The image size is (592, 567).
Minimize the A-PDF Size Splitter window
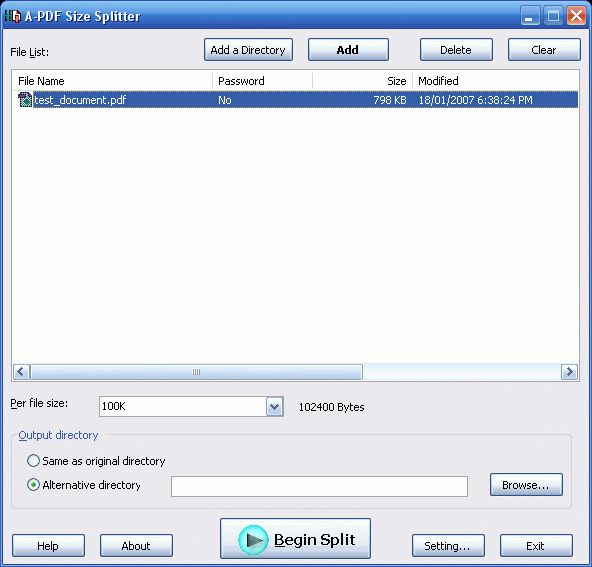530,16
